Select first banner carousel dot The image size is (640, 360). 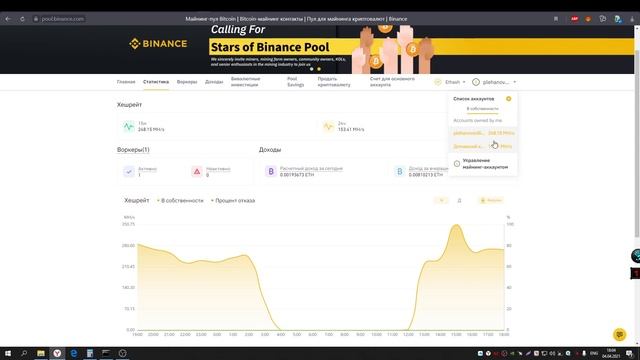click(312, 69)
